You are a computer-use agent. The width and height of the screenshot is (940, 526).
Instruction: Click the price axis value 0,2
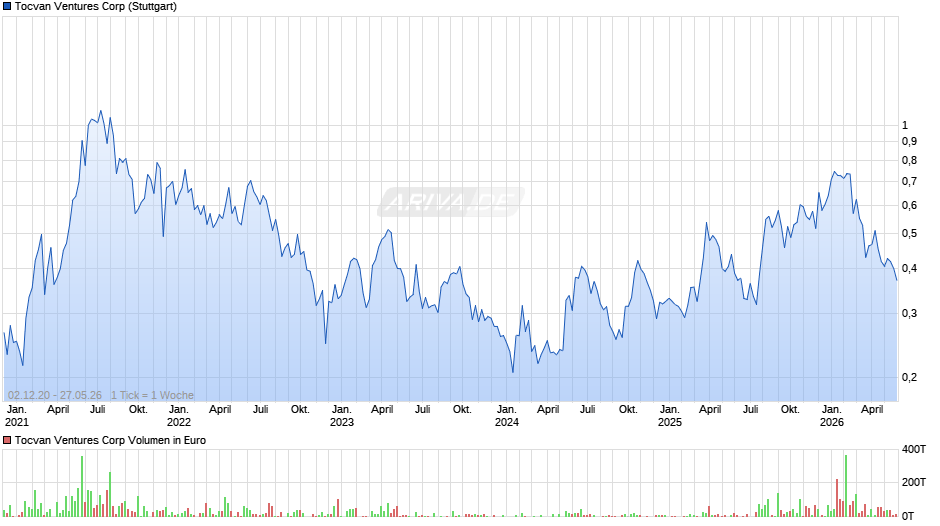click(x=909, y=377)
